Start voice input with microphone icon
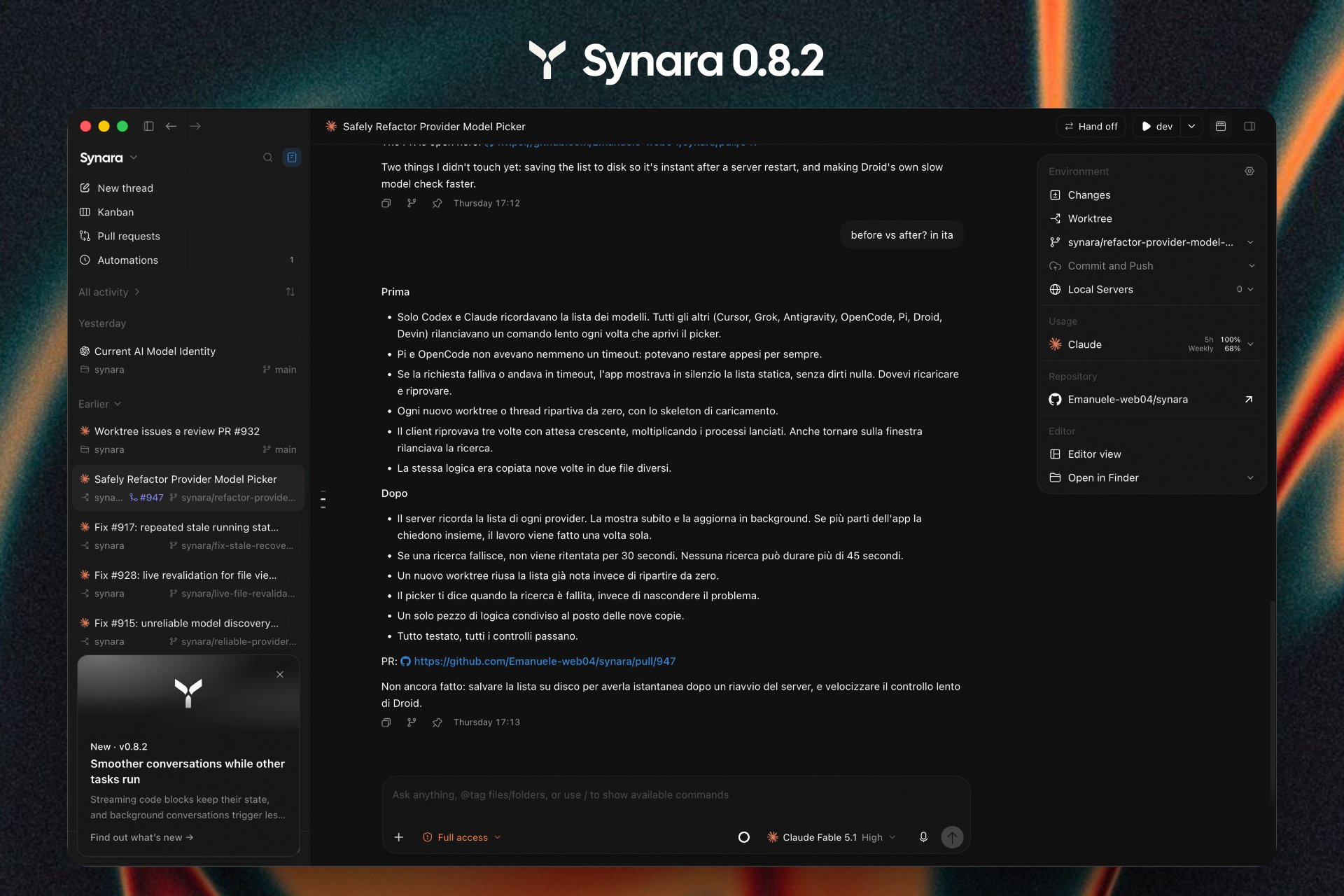 click(923, 837)
